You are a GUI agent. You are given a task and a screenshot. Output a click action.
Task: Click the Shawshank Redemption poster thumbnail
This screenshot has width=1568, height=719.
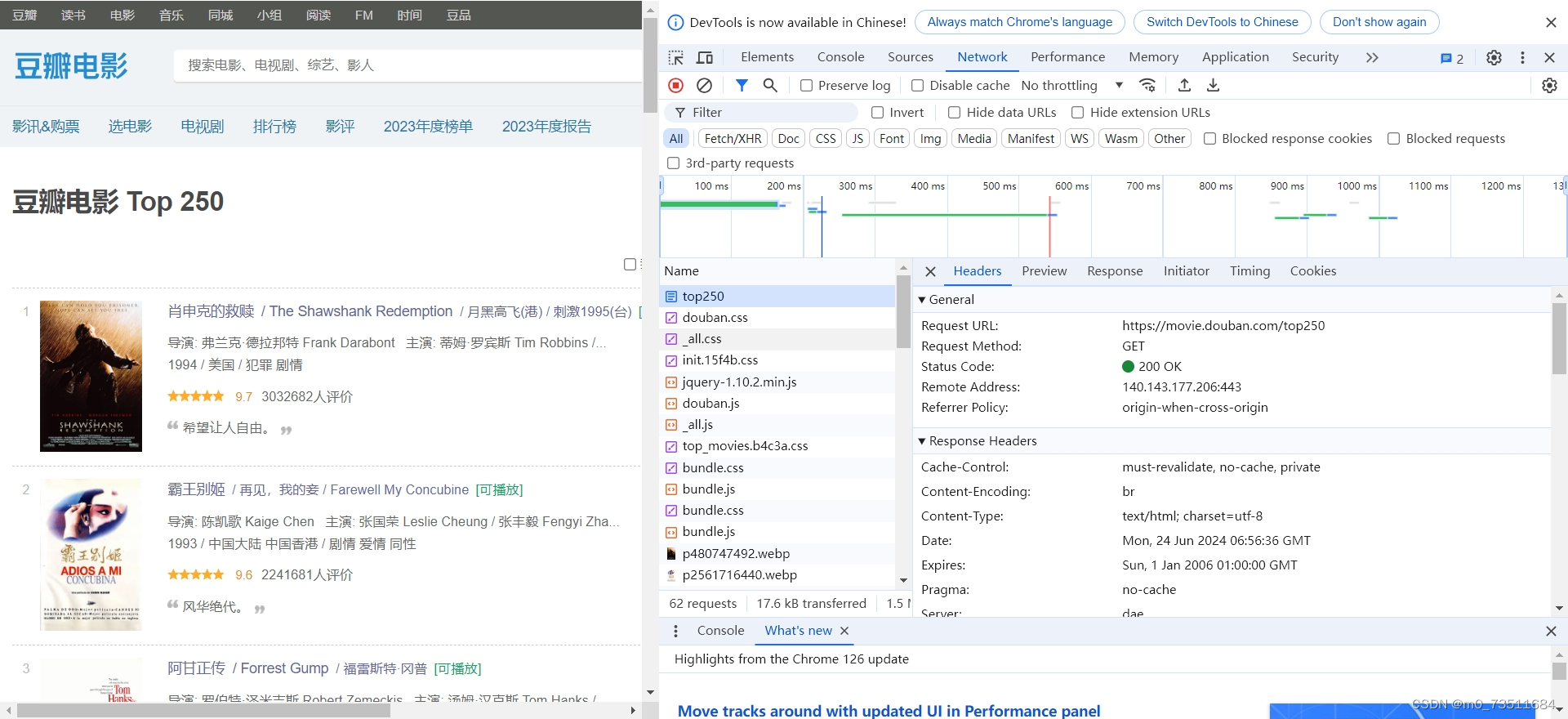coord(91,376)
